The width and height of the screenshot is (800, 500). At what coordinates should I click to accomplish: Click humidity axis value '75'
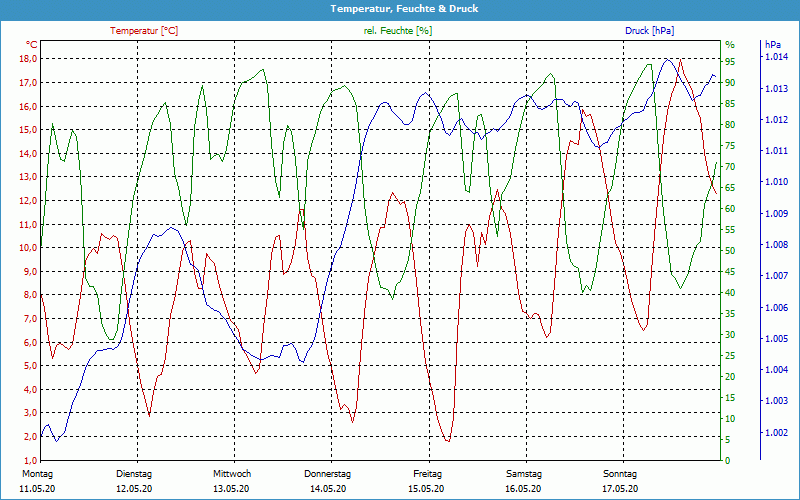point(730,146)
